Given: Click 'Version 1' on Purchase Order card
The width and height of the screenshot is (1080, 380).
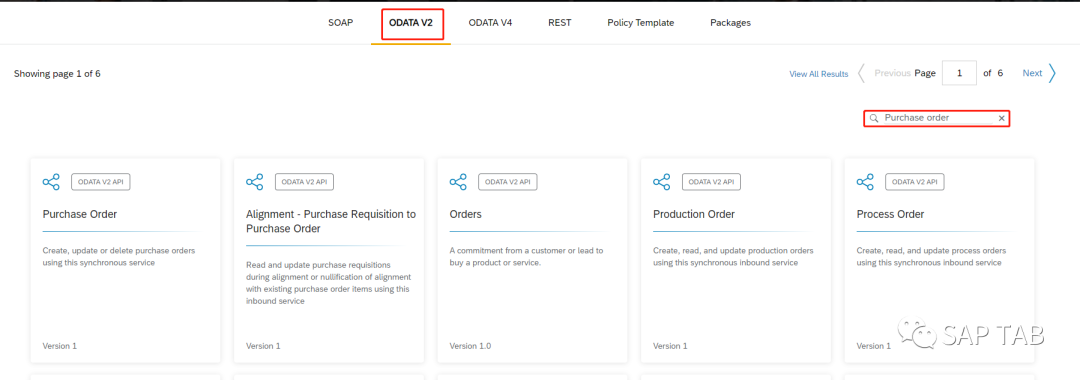Looking at the screenshot, I should pyautogui.click(x=60, y=346).
